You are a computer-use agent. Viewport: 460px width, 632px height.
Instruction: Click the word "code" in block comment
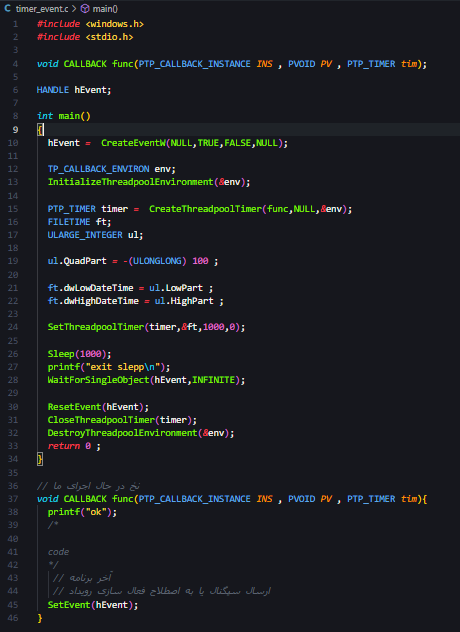pos(58,552)
